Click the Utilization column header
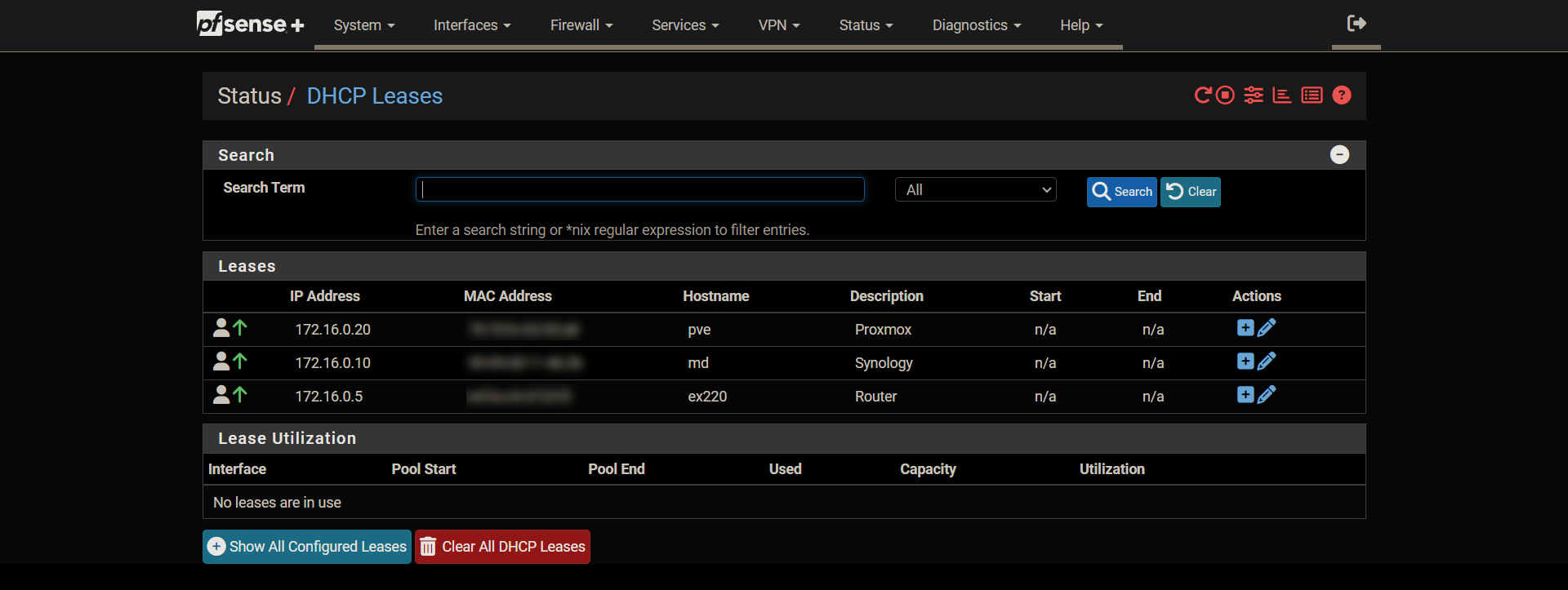 coord(1112,469)
